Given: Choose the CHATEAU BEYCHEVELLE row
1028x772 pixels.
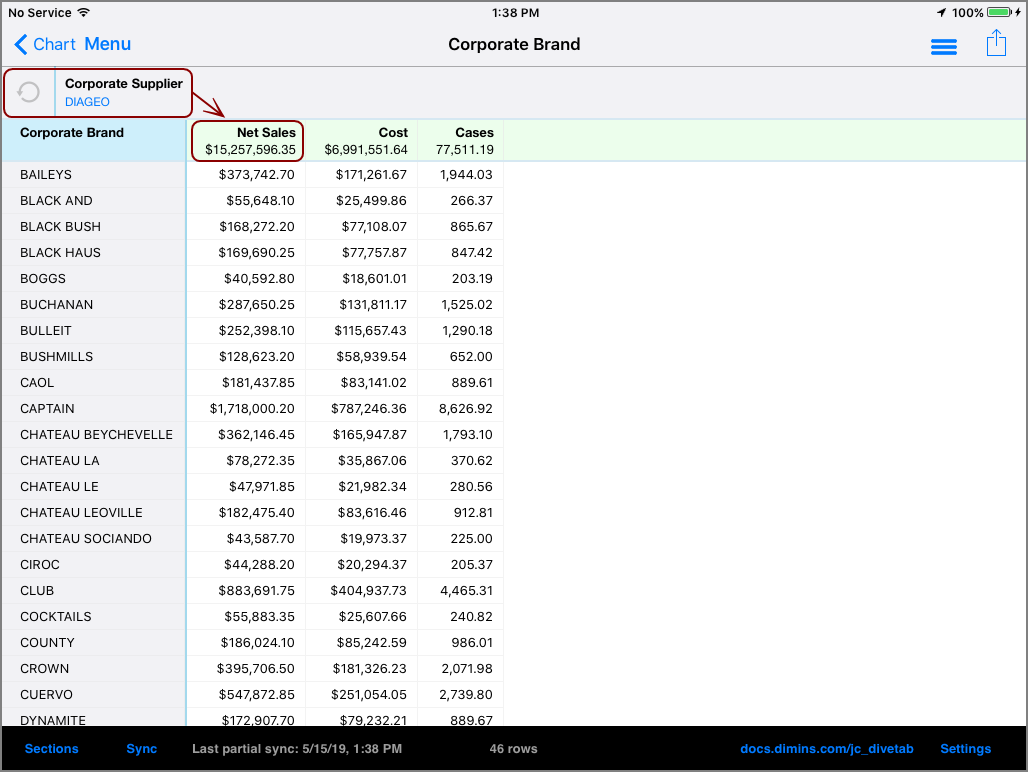Looking at the screenshot, I should (96, 435).
